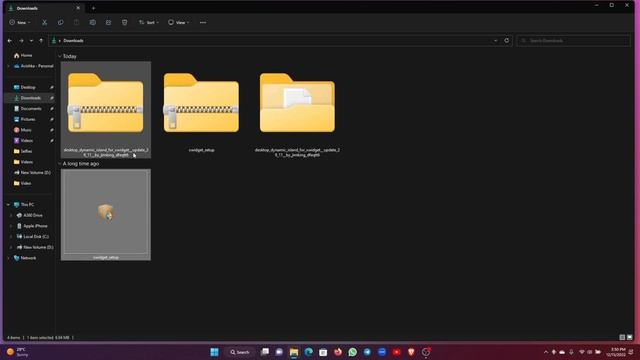
Task: Open Network in the sidebar
Action: pyautogui.click(x=28, y=258)
